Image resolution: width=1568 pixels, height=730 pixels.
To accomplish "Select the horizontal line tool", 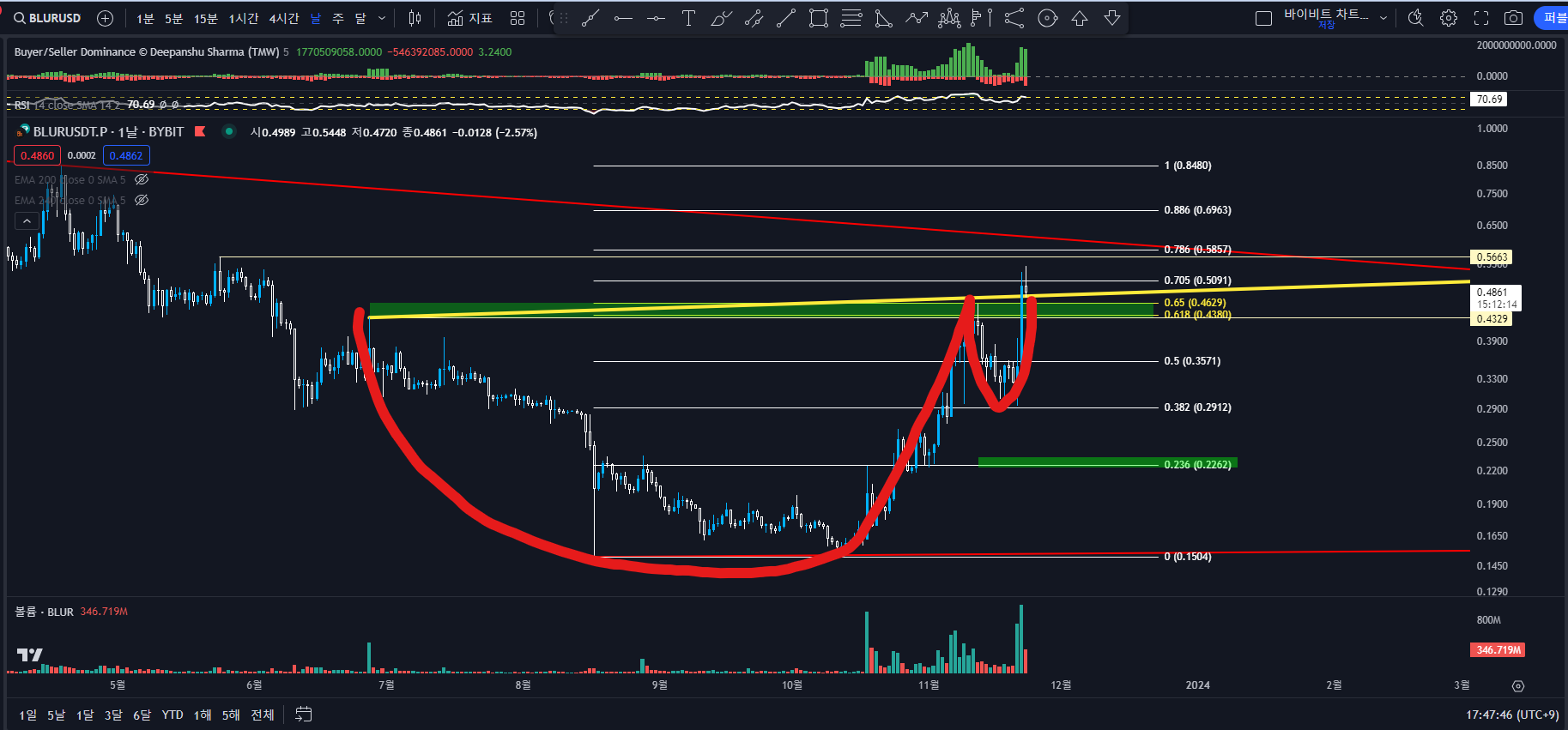I will pyautogui.click(x=623, y=18).
